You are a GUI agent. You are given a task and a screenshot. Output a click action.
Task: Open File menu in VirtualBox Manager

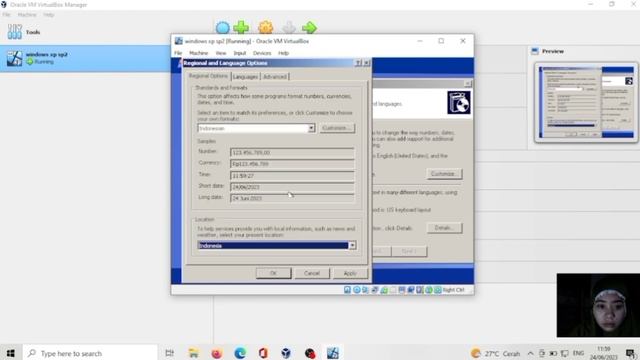click(6, 15)
